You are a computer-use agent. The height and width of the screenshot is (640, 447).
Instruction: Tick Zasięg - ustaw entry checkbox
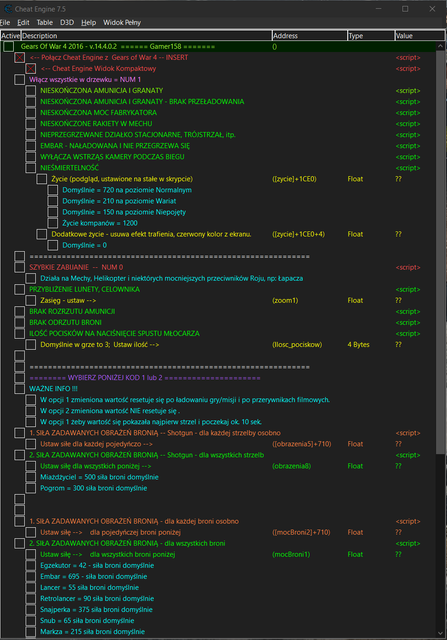(31, 300)
